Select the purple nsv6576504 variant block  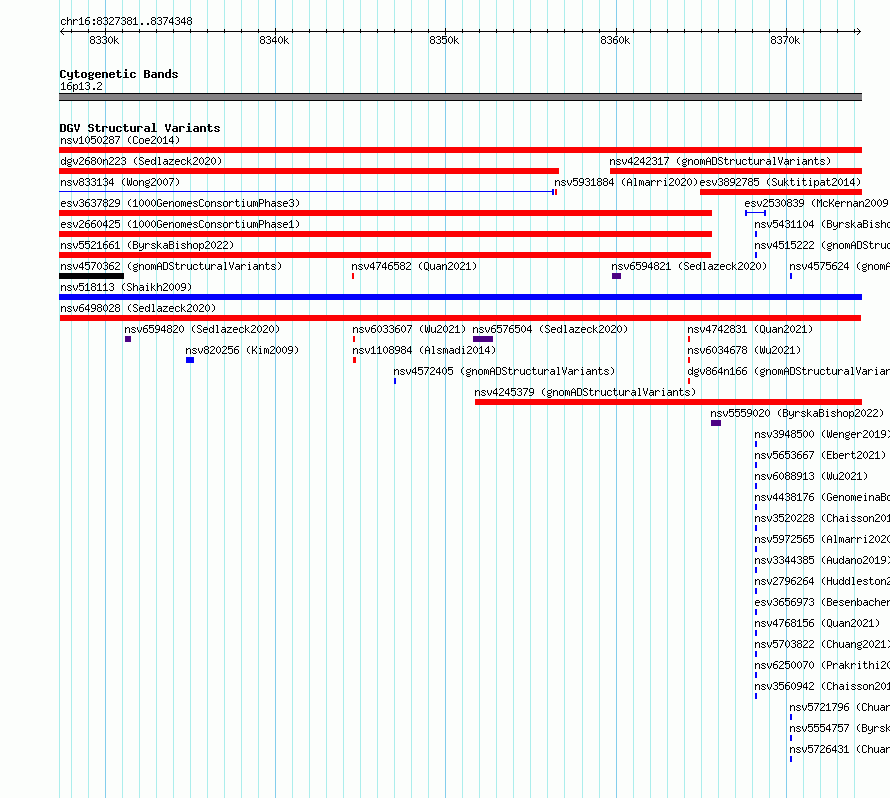483,339
